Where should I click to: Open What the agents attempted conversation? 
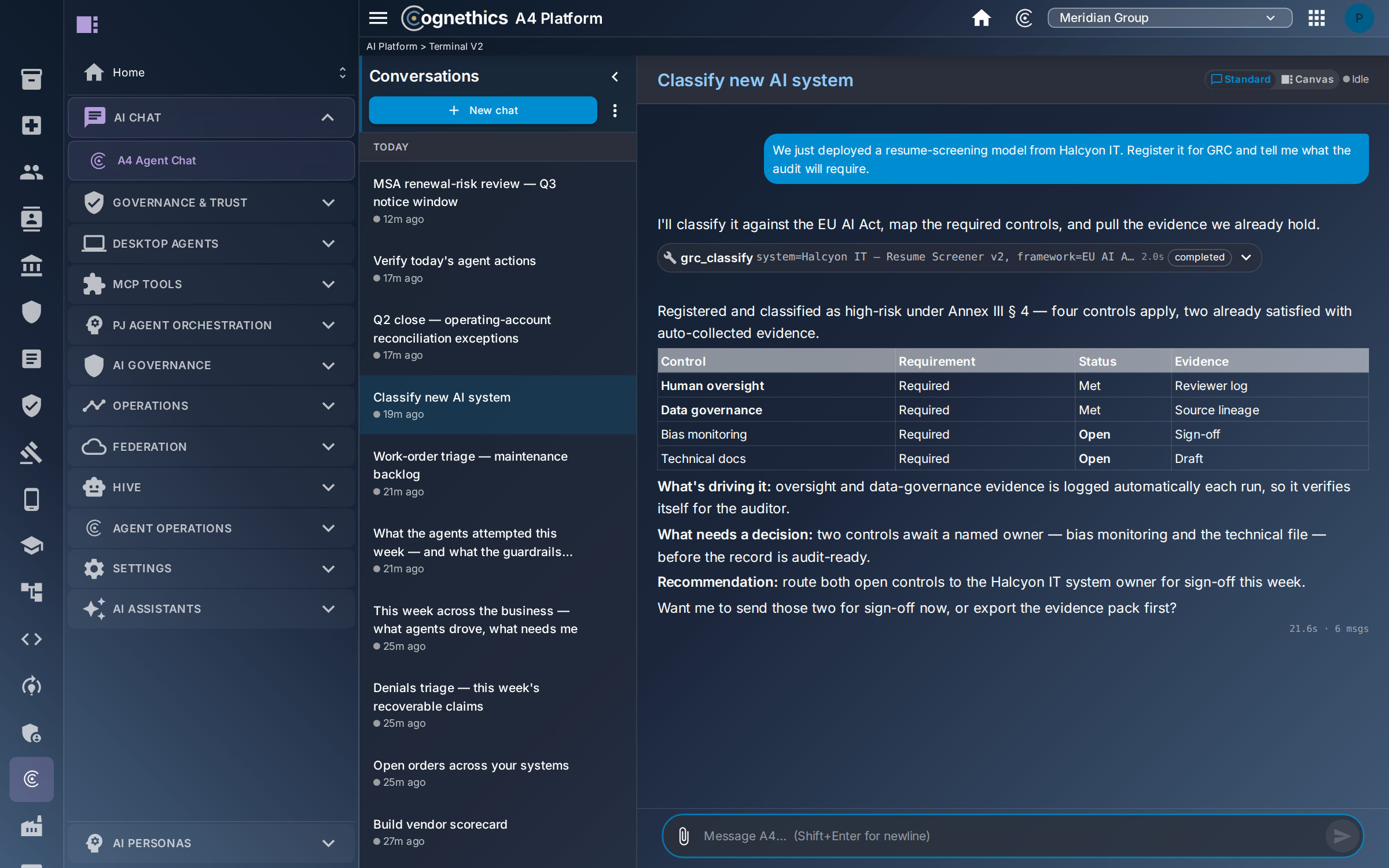(498, 550)
